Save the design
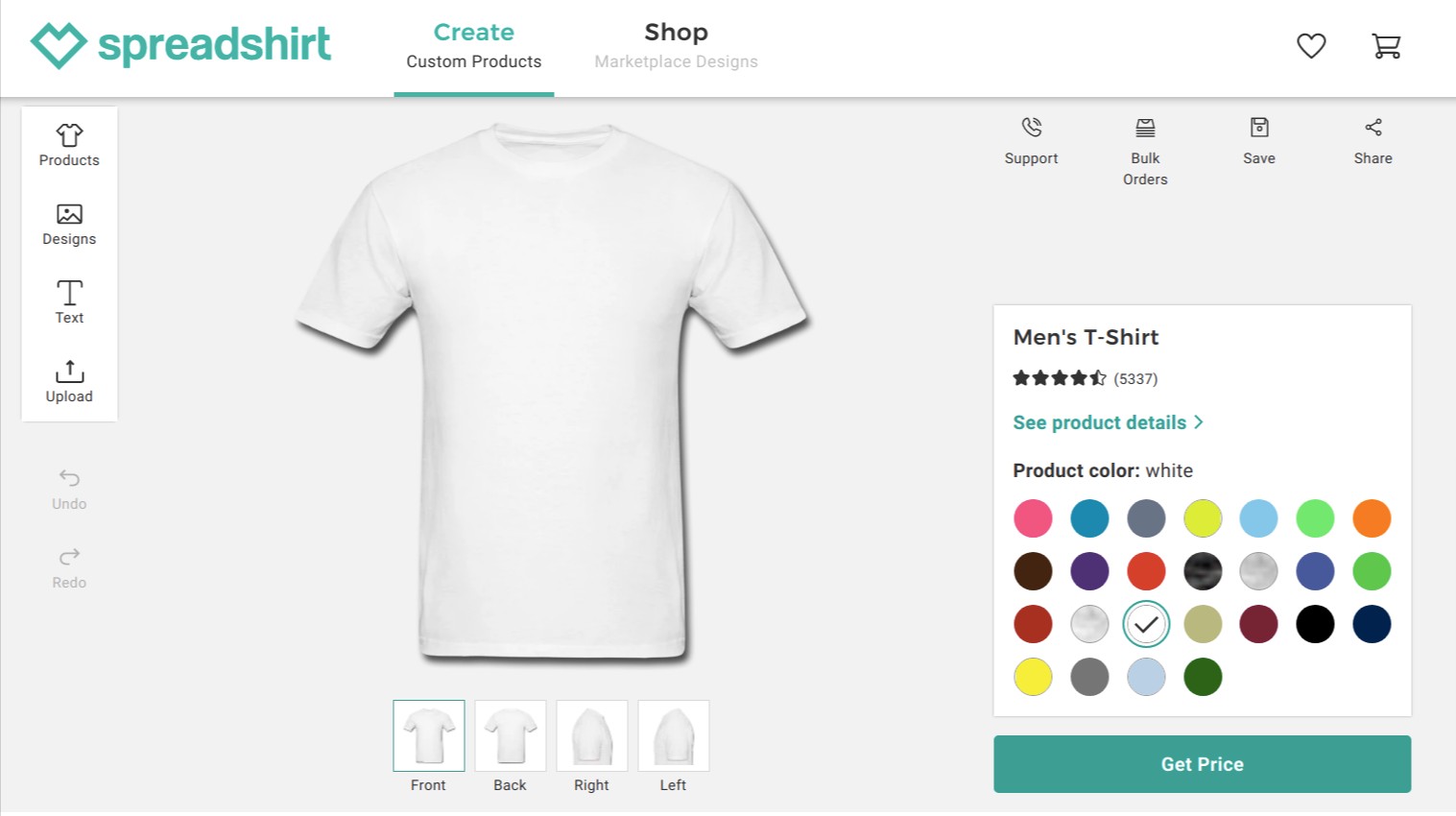The width and height of the screenshot is (1456, 816). tap(1259, 140)
